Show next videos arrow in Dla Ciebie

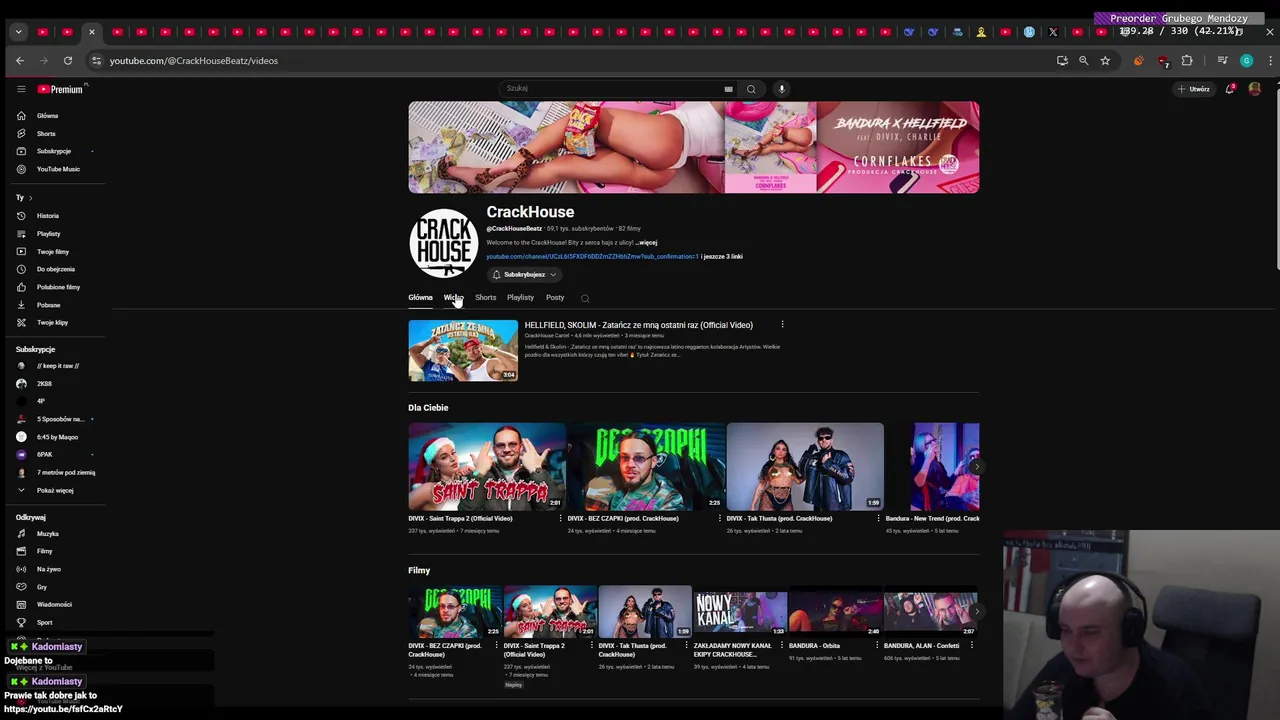pos(976,467)
